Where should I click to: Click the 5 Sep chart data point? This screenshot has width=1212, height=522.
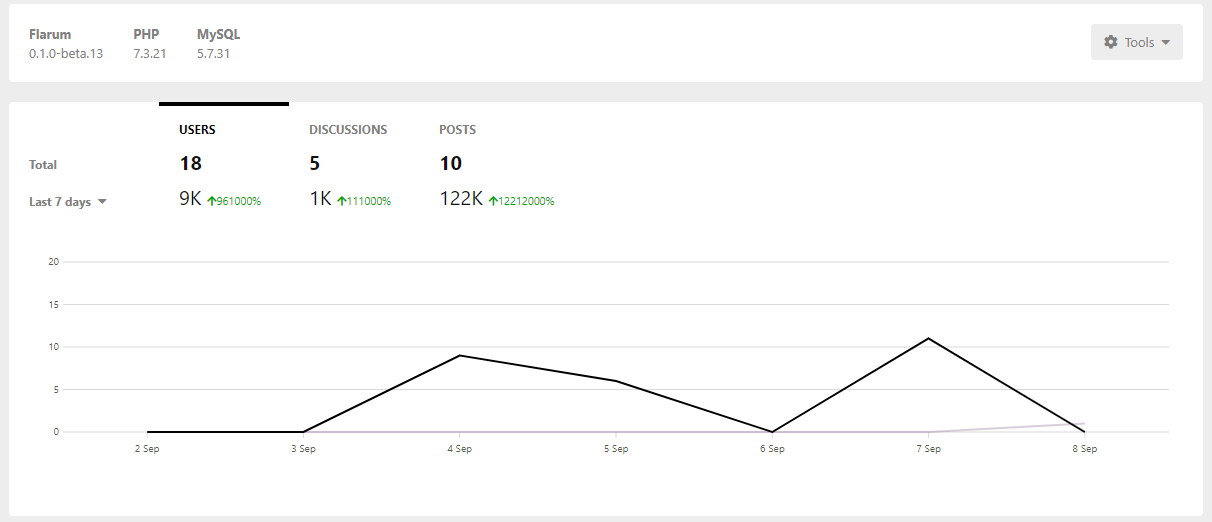pos(616,381)
